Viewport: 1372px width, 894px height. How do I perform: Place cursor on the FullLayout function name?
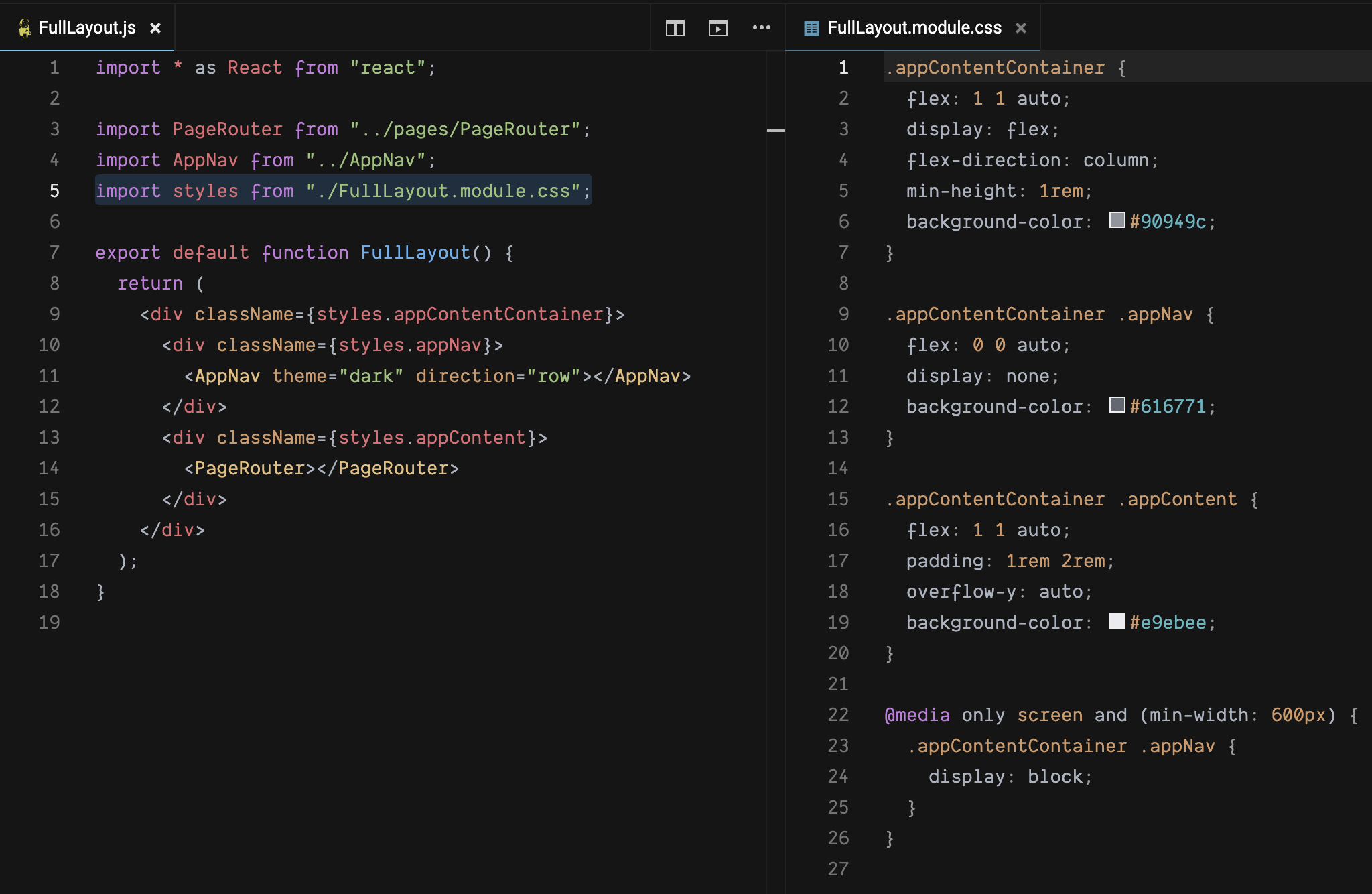pyautogui.click(x=415, y=253)
